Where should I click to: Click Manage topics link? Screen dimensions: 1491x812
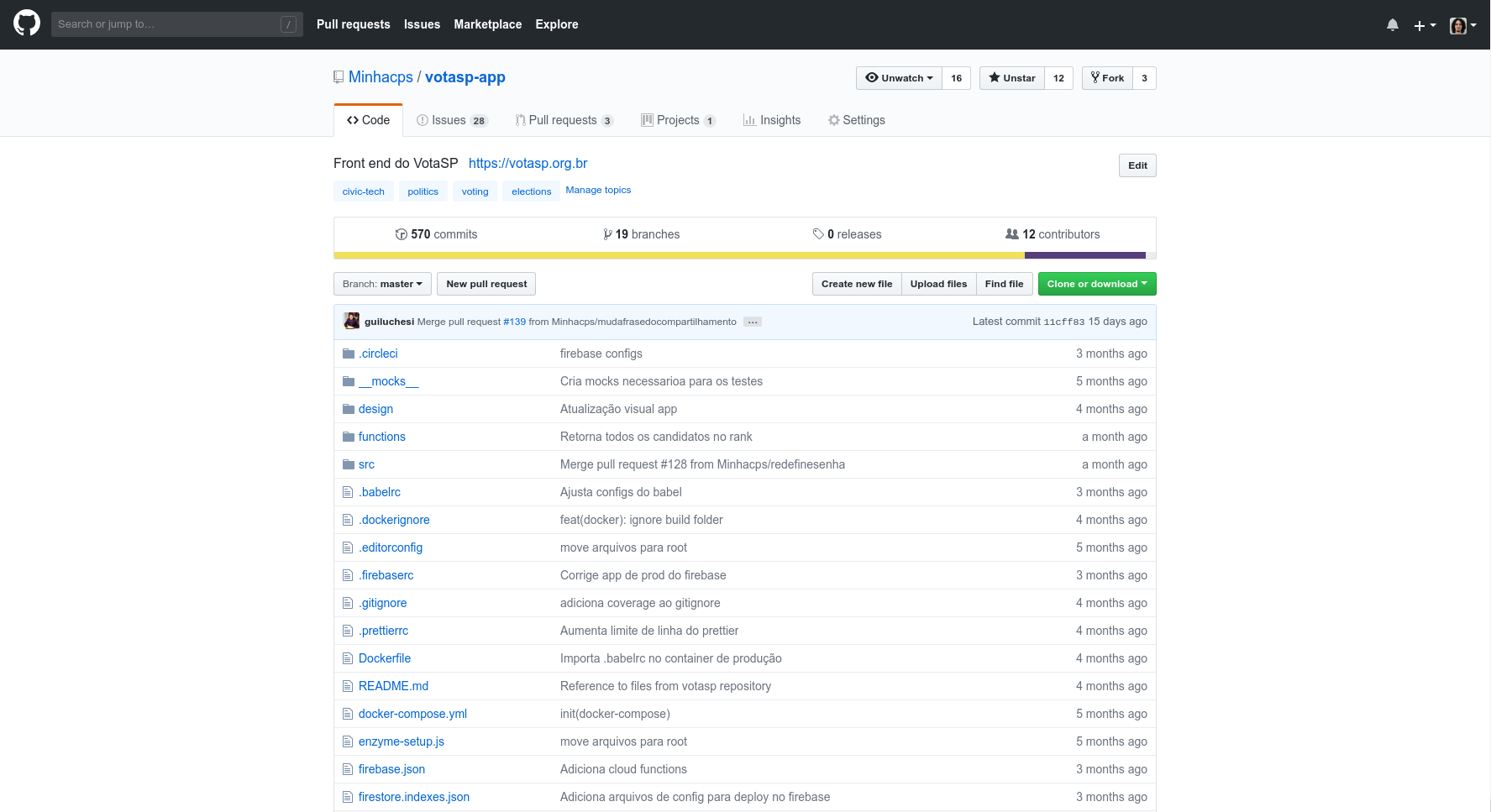click(598, 190)
